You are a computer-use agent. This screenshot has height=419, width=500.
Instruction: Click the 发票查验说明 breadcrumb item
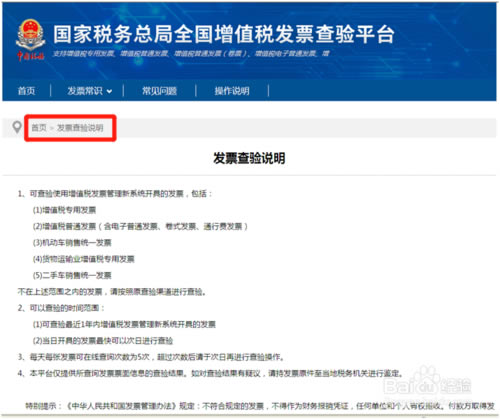(80, 127)
